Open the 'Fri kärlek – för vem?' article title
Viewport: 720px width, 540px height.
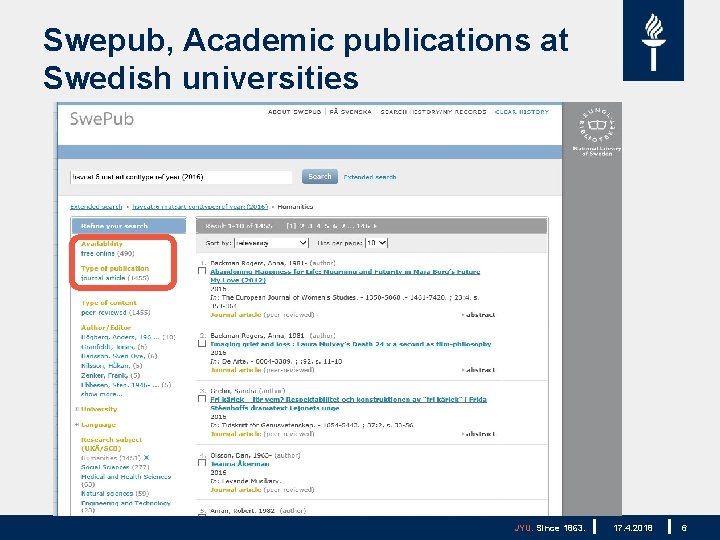(348, 404)
